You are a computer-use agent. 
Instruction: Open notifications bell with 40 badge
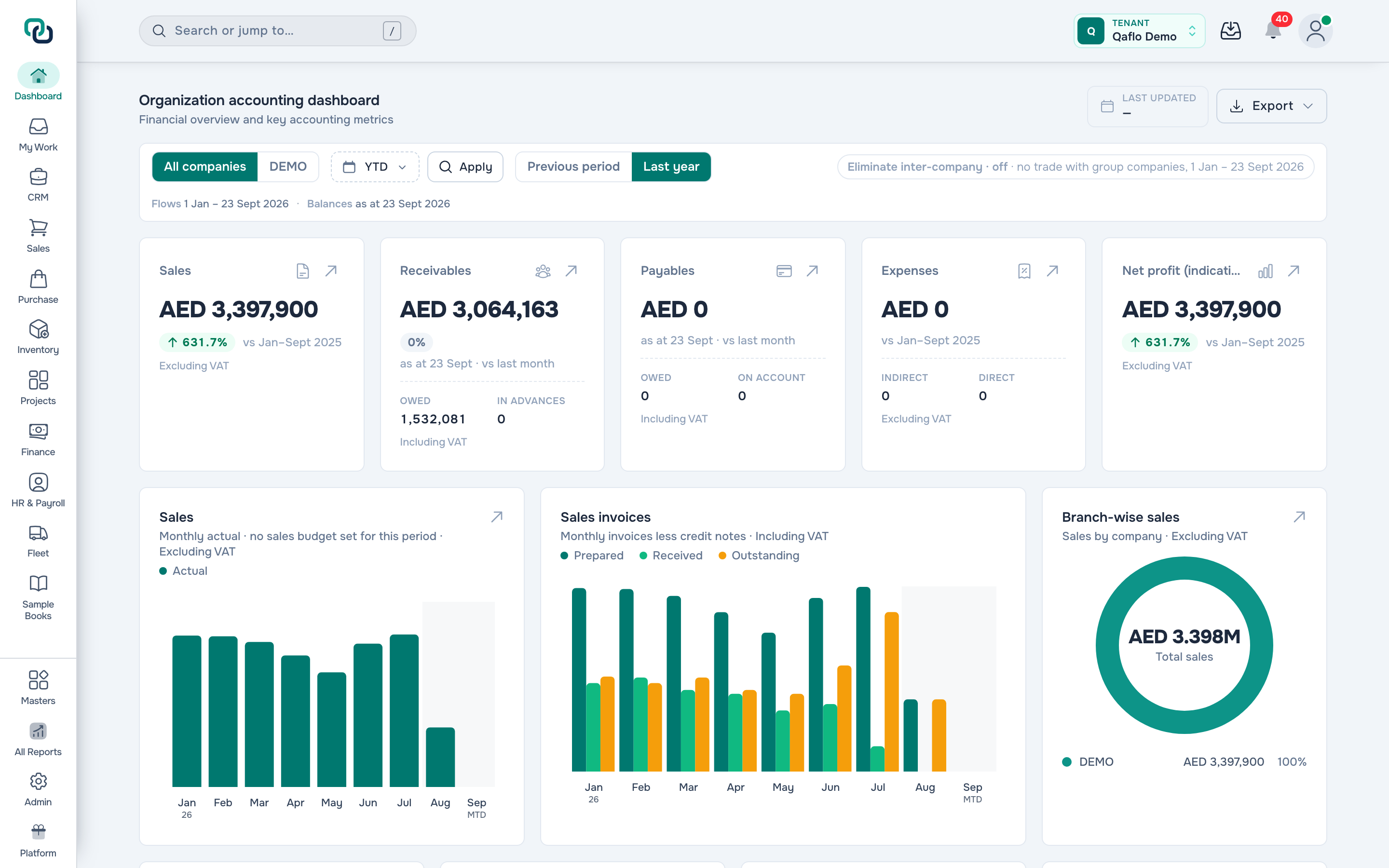(1273, 30)
